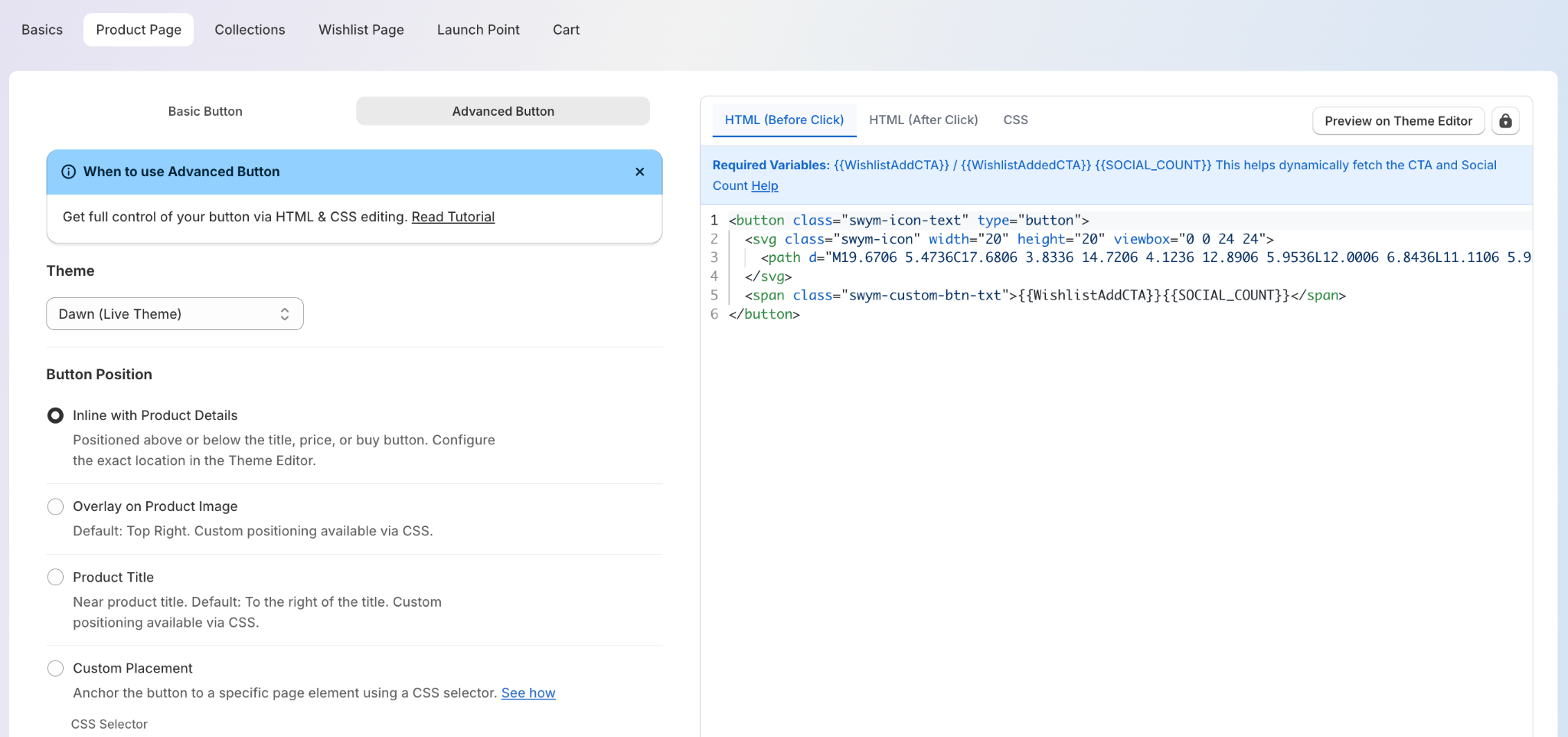
Task: Click the info icon in the banner
Action: pos(68,172)
